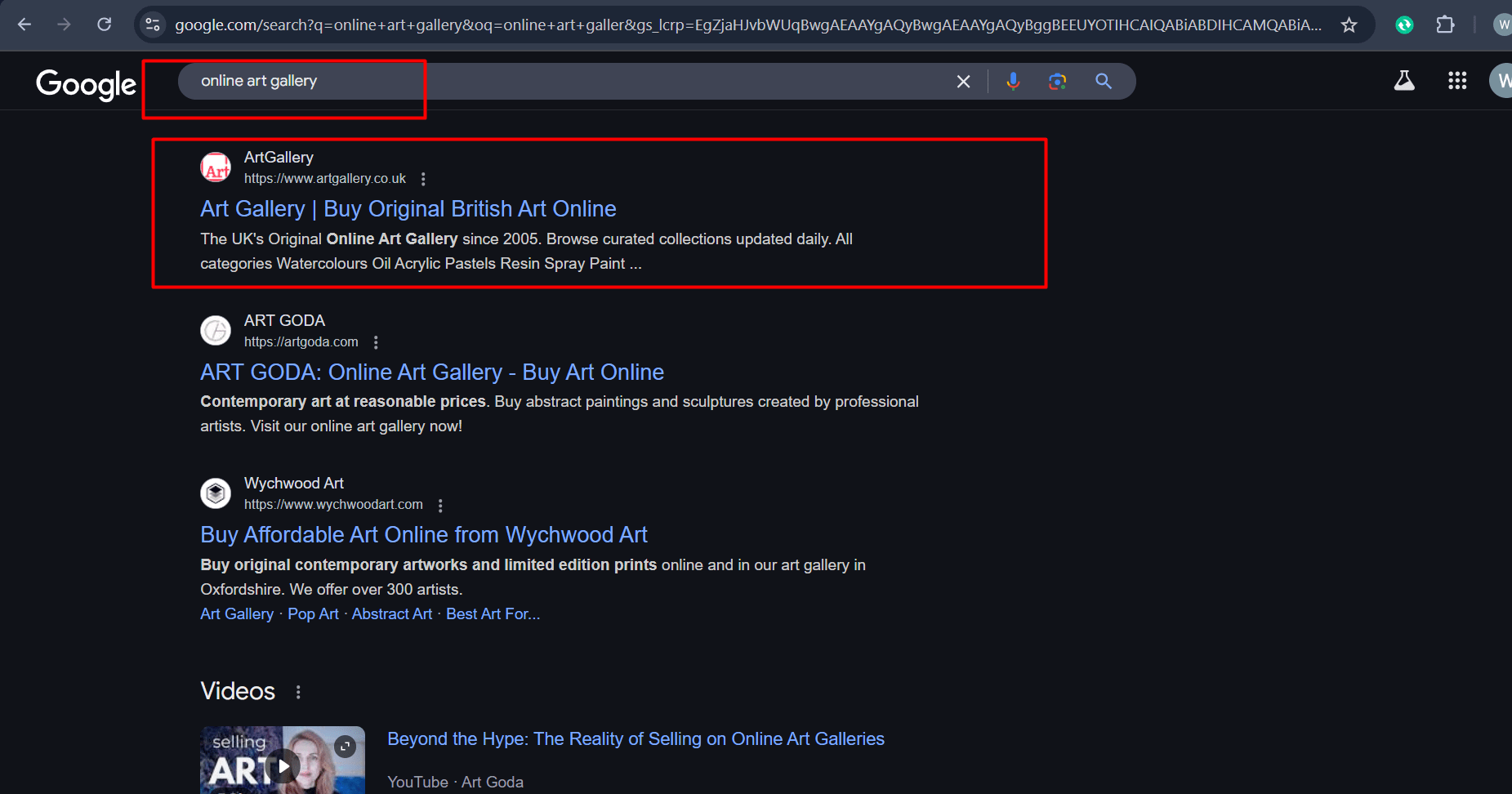This screenshot has height=794, width=1512.
Task: Click the browser back arrow
Action: coord(25,25)
